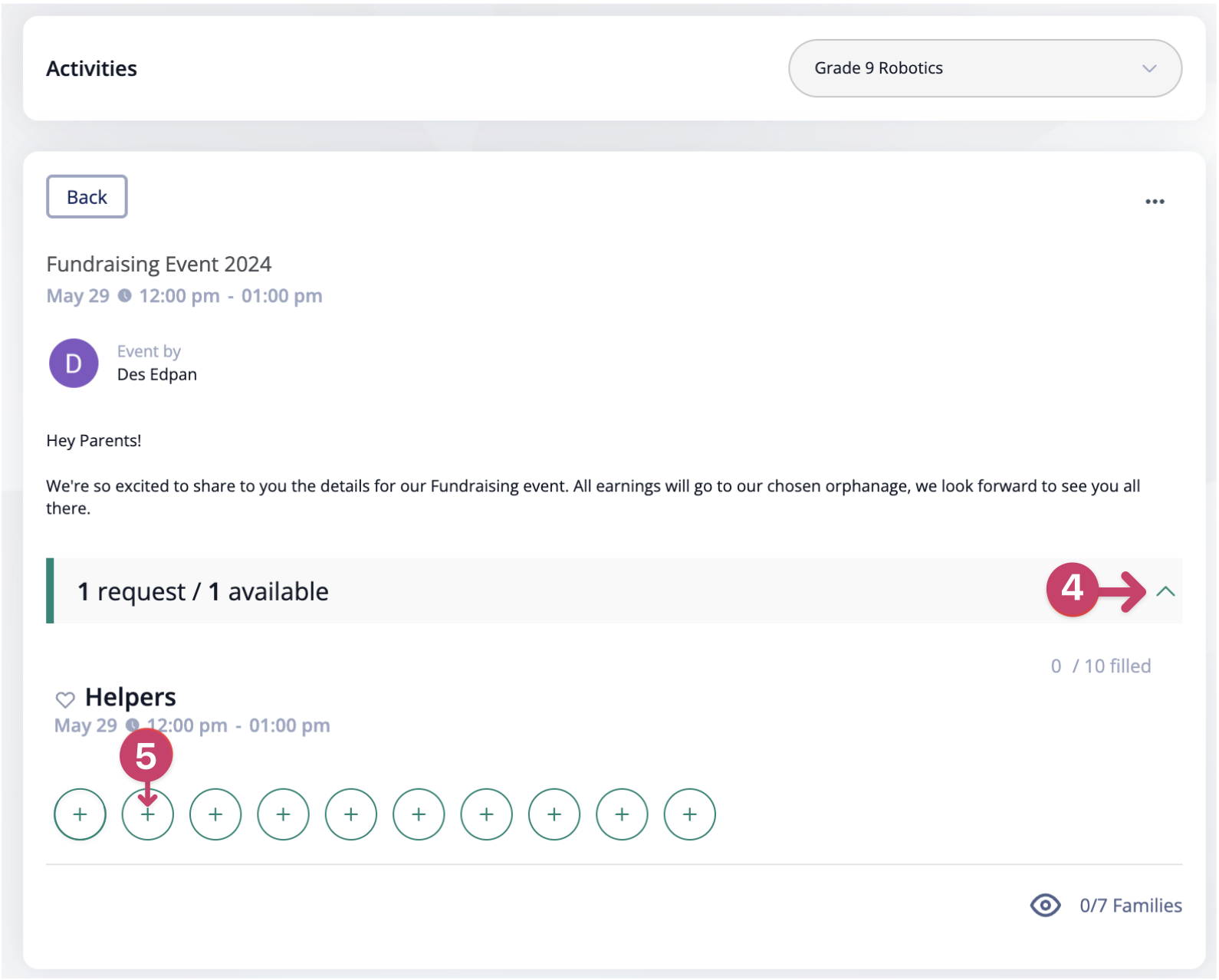
Task: Click the fifth Helpers plus slot
Action: pyautogui.click(x=351, y=814)
